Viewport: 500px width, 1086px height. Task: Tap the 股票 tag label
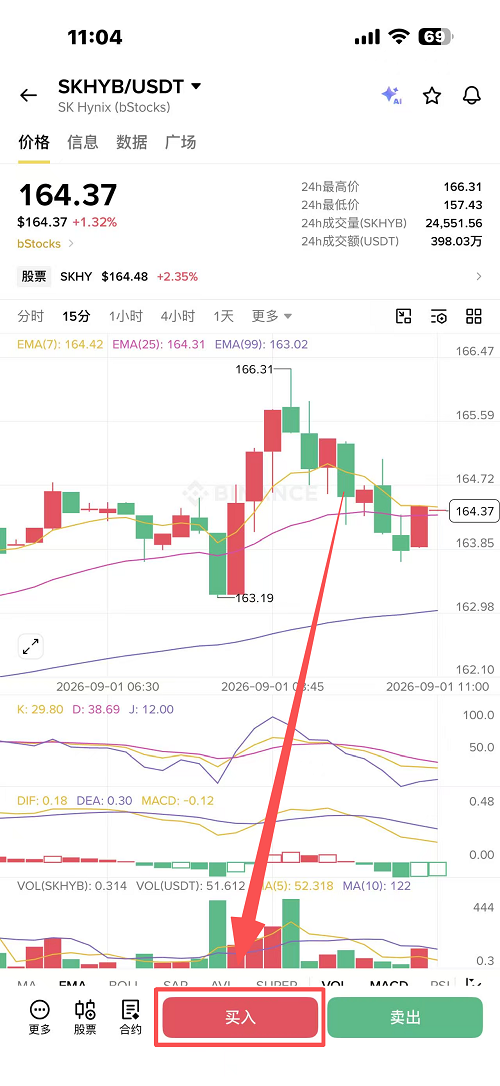coord(34,276)
